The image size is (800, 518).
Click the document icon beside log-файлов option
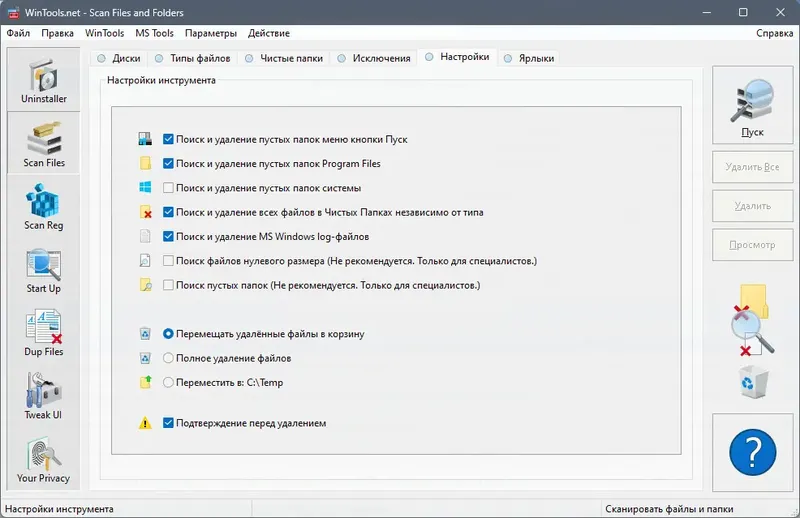[145, 236]
